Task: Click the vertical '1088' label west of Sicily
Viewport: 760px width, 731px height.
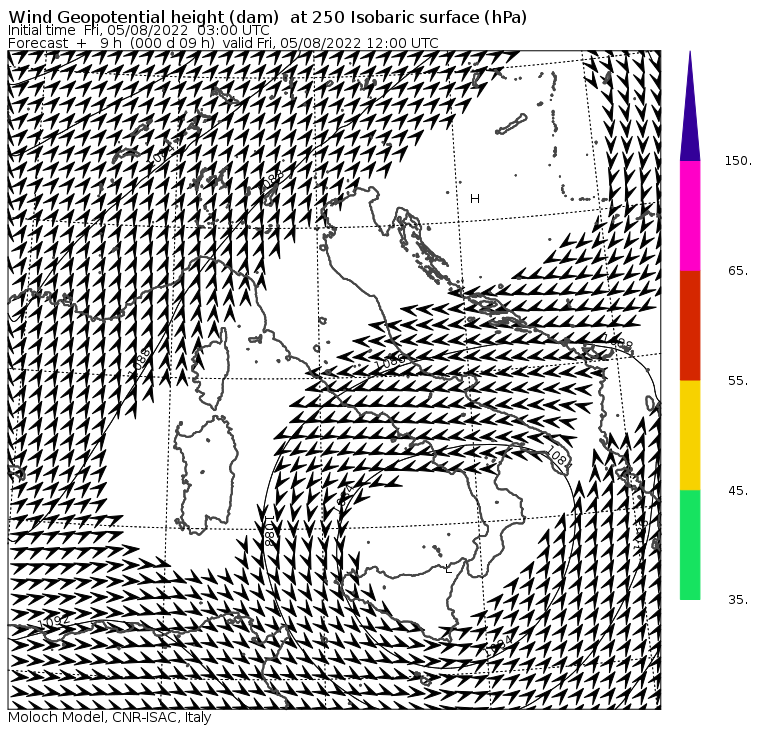Action: tap(269, 531)
